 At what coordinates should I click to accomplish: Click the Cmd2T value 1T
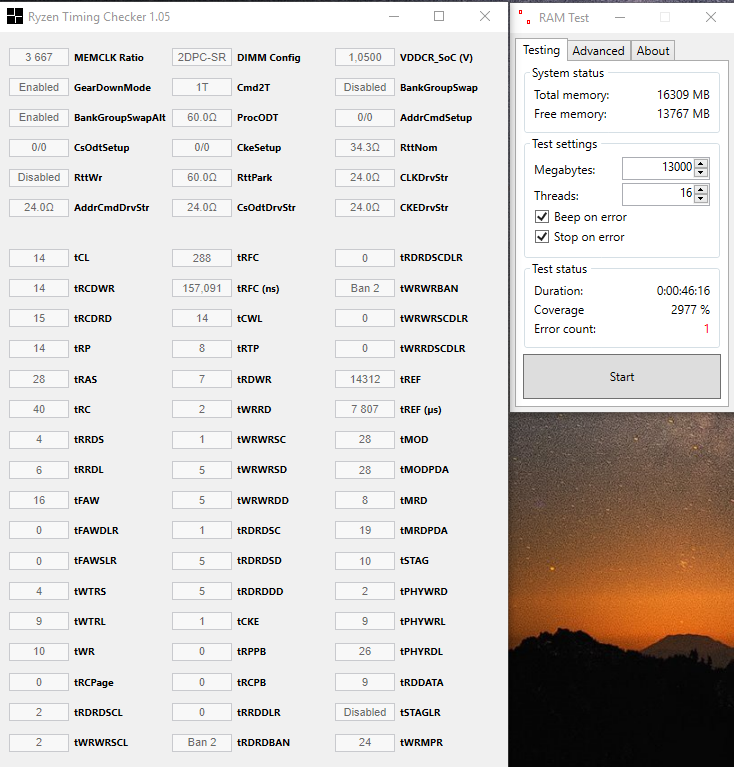202,87
